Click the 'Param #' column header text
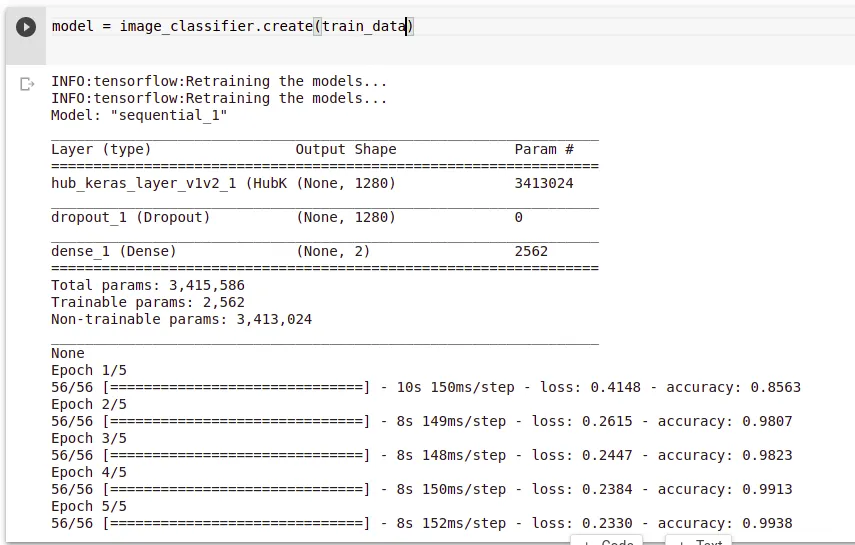Screen dimensions: 855x545 (x=544, y=149)
